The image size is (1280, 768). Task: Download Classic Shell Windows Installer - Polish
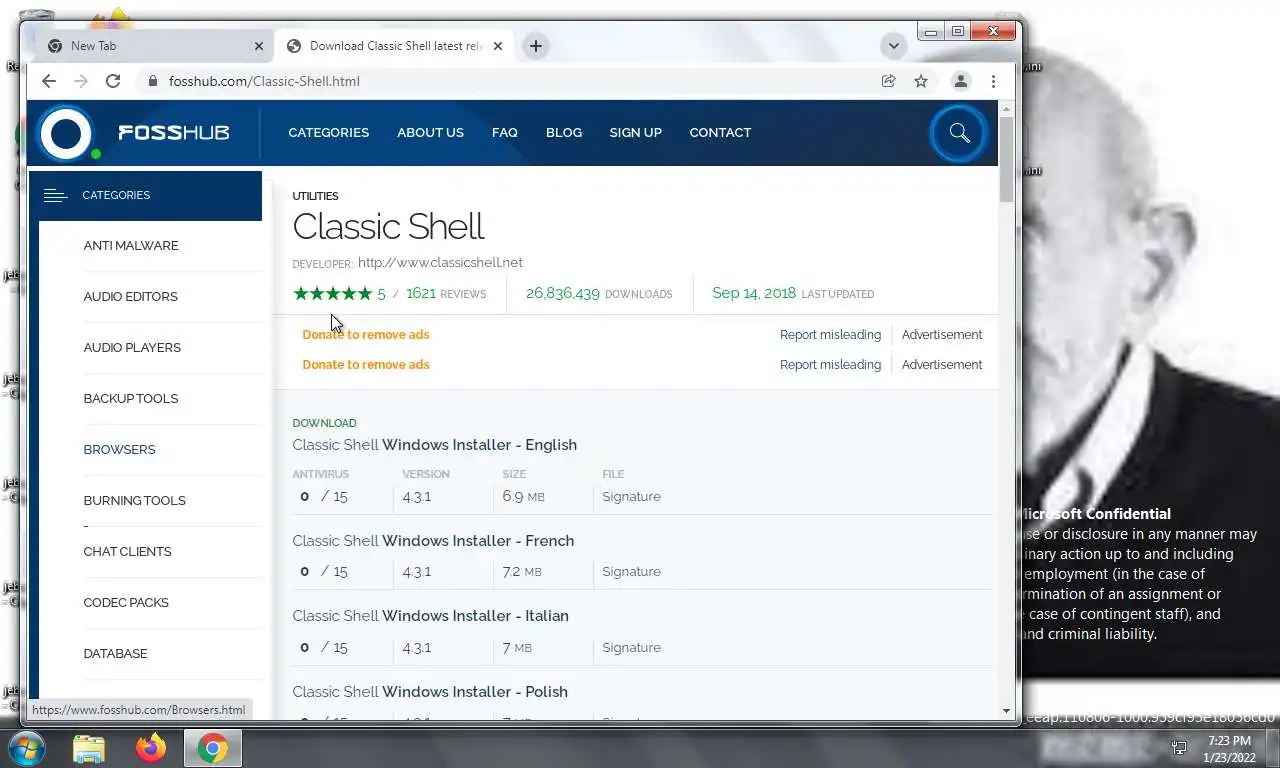(x=430, y=691)
